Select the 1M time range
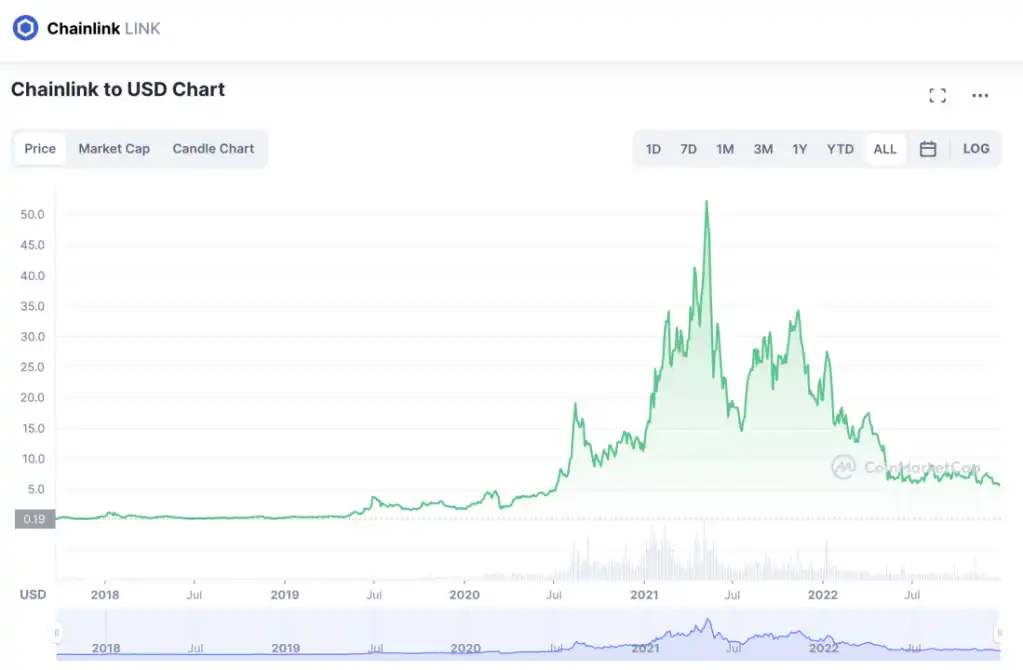Viewport: 1023px width, 670px height. [x=725, y=149]
